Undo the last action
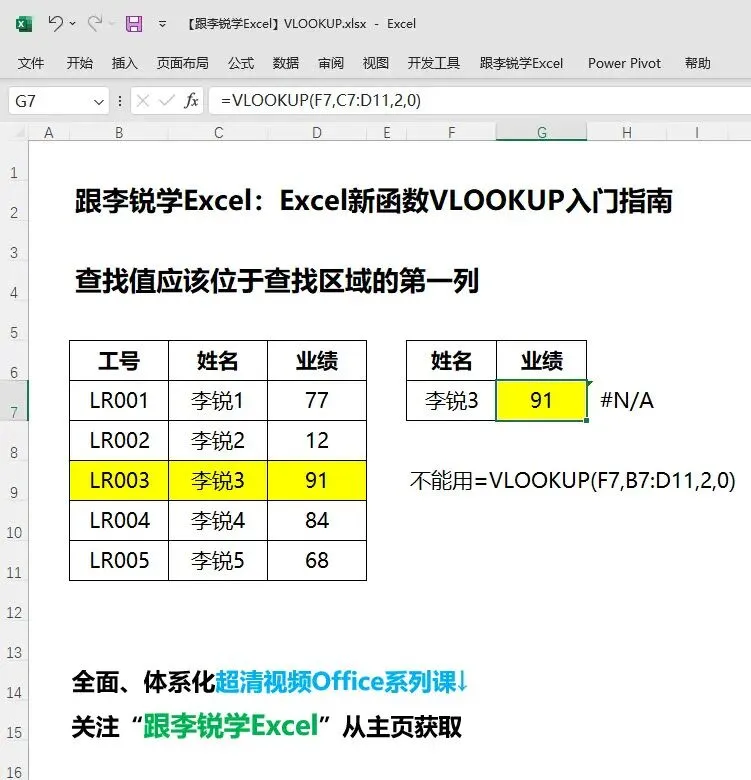 [55, 23]
